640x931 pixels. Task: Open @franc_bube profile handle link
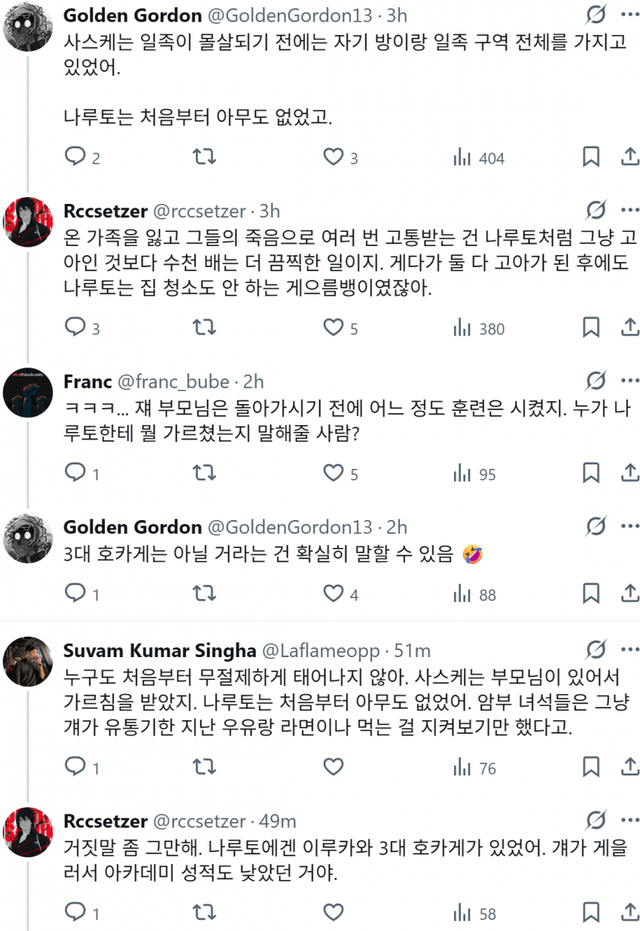tap(175, 381)
